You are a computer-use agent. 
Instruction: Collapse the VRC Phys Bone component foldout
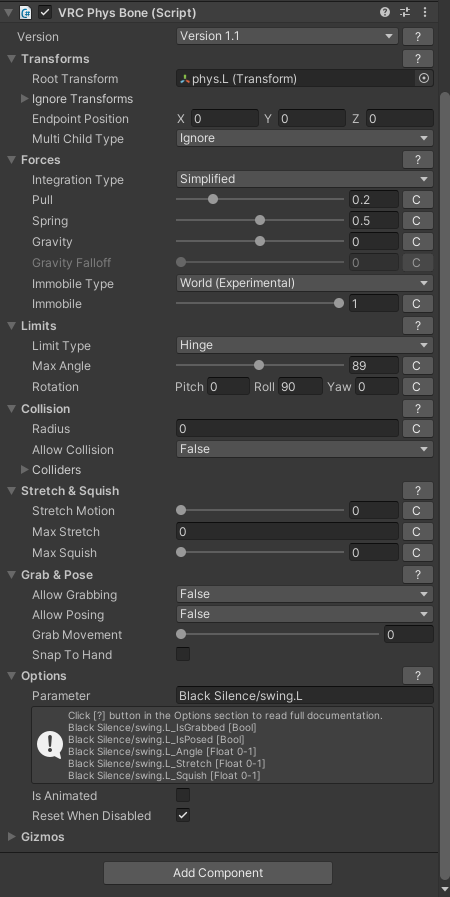point(8,12)
